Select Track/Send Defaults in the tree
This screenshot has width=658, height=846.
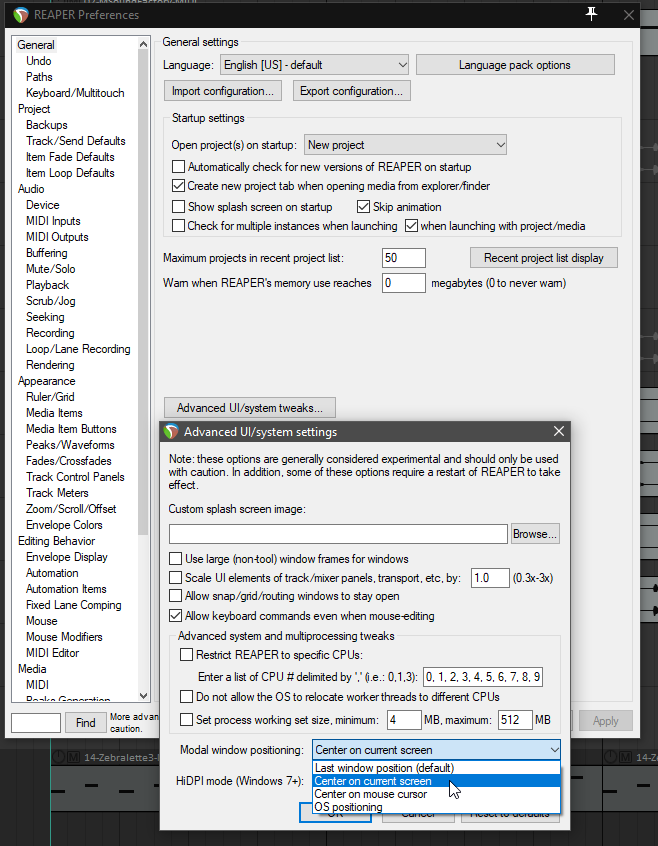[x=76, y=141]
